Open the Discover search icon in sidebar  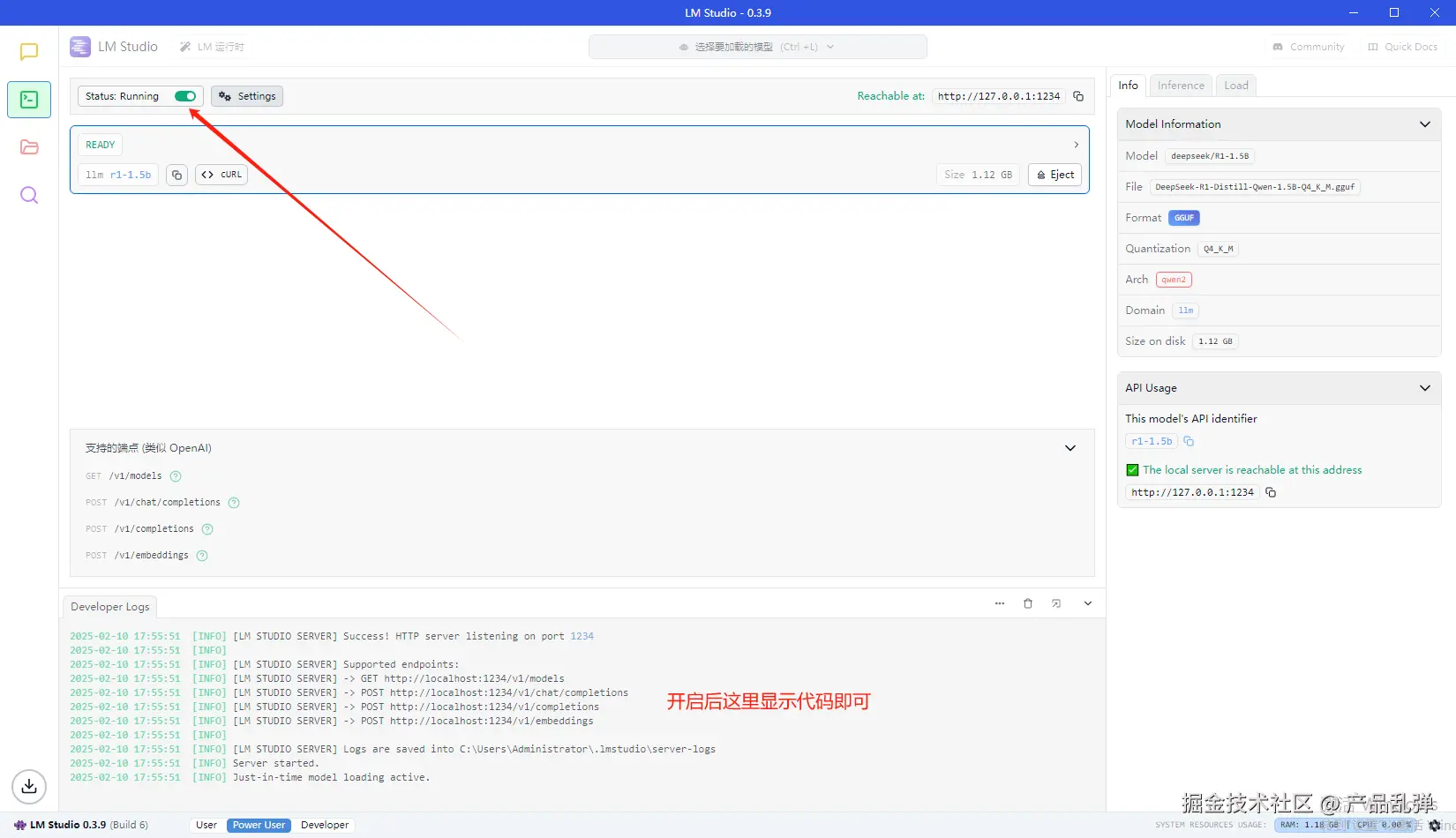29,195
